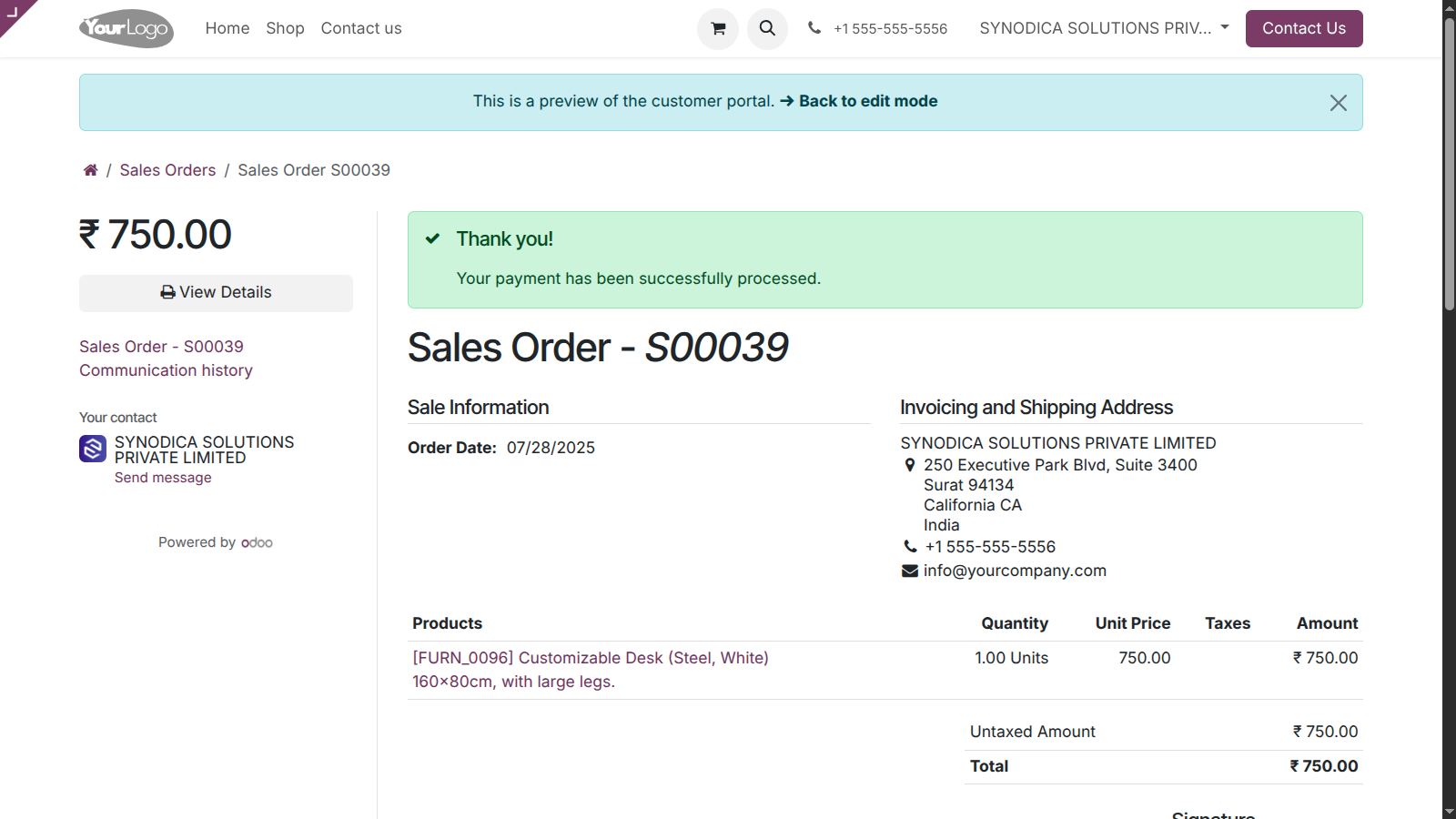Click the envelope email icon
Image resolution: width=1456 pixels, height=819 pixels.
(x=909, y=571)
